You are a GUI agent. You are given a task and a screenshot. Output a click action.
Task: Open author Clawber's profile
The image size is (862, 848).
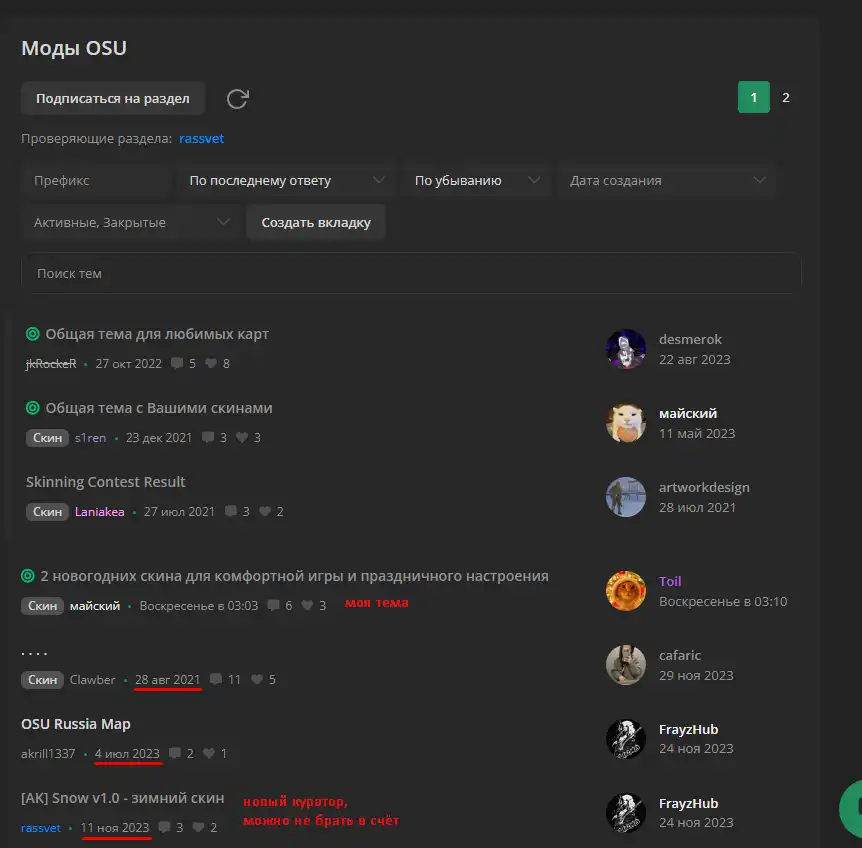[x=92, y=679]
